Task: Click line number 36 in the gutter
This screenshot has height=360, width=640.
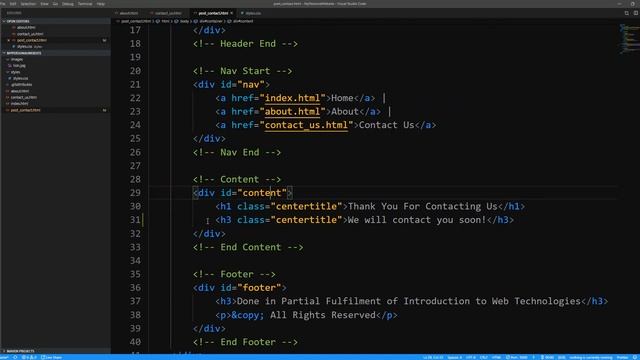Action: click(135, 288)
